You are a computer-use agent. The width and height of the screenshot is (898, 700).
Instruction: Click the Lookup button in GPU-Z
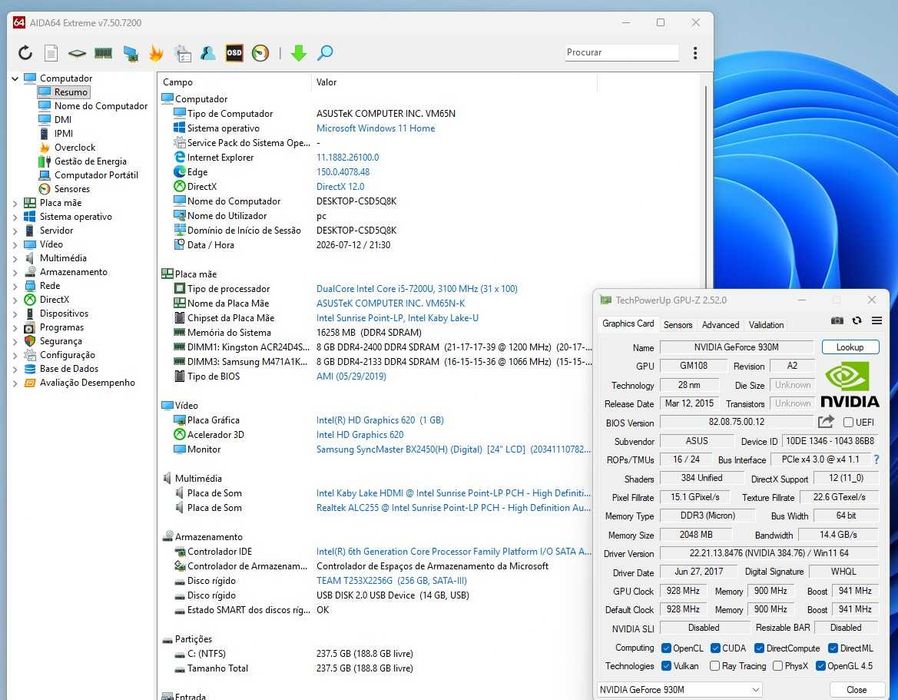pyautogui.click(x=850, y=347)
